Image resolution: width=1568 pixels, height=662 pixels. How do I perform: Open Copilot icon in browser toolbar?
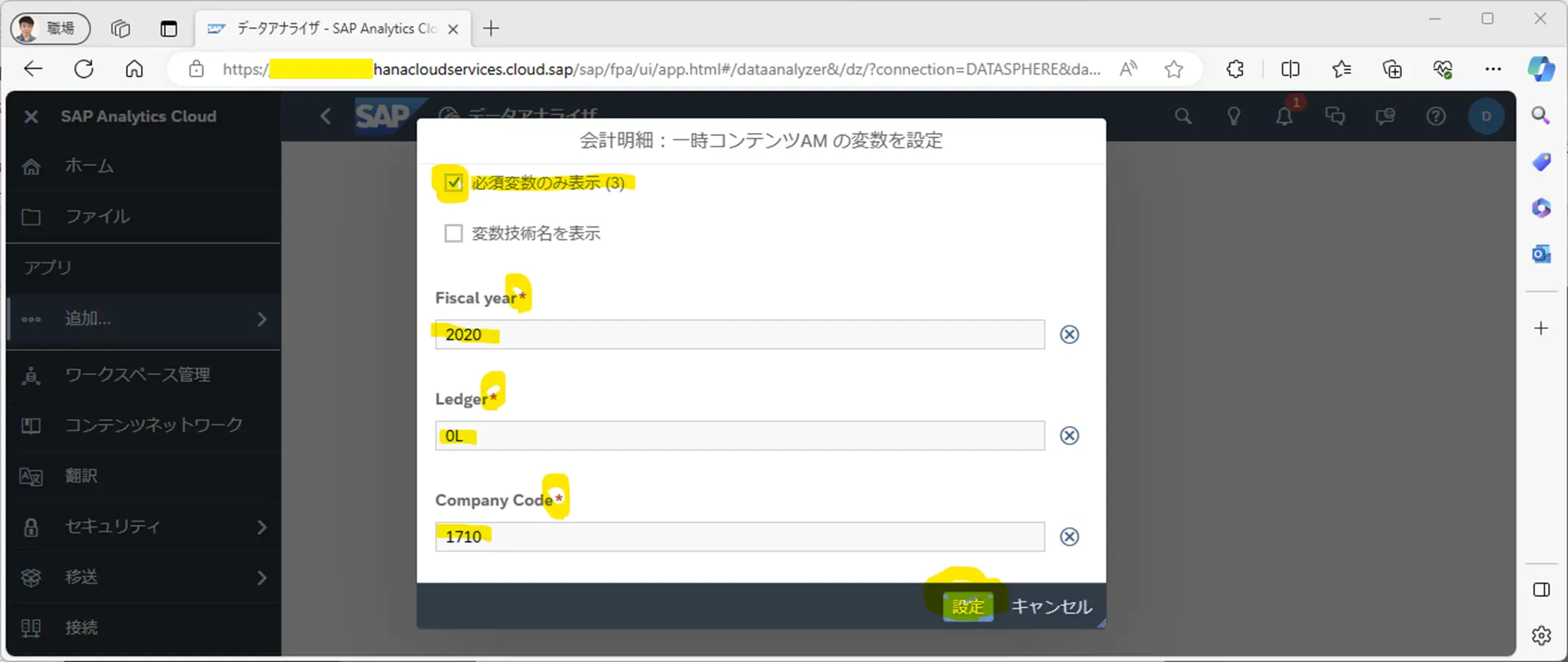[1541, 69]
